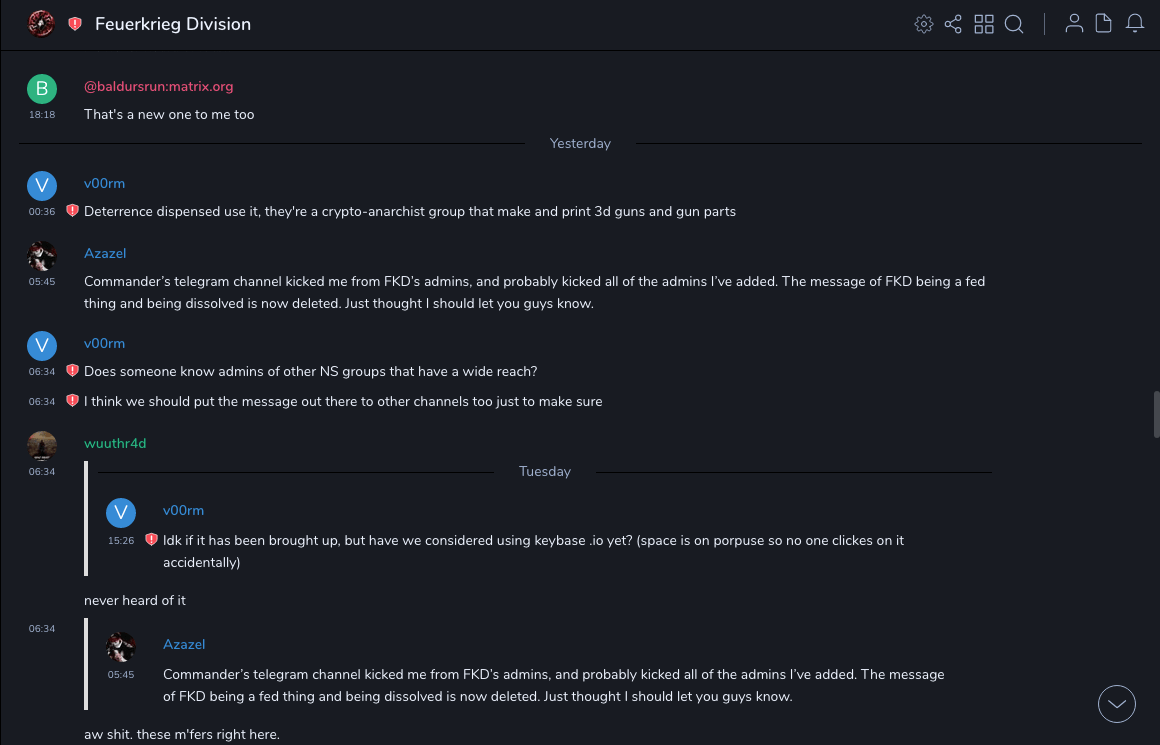Click the share room icon
The image size is (1160, 745).
pos(953,24)
